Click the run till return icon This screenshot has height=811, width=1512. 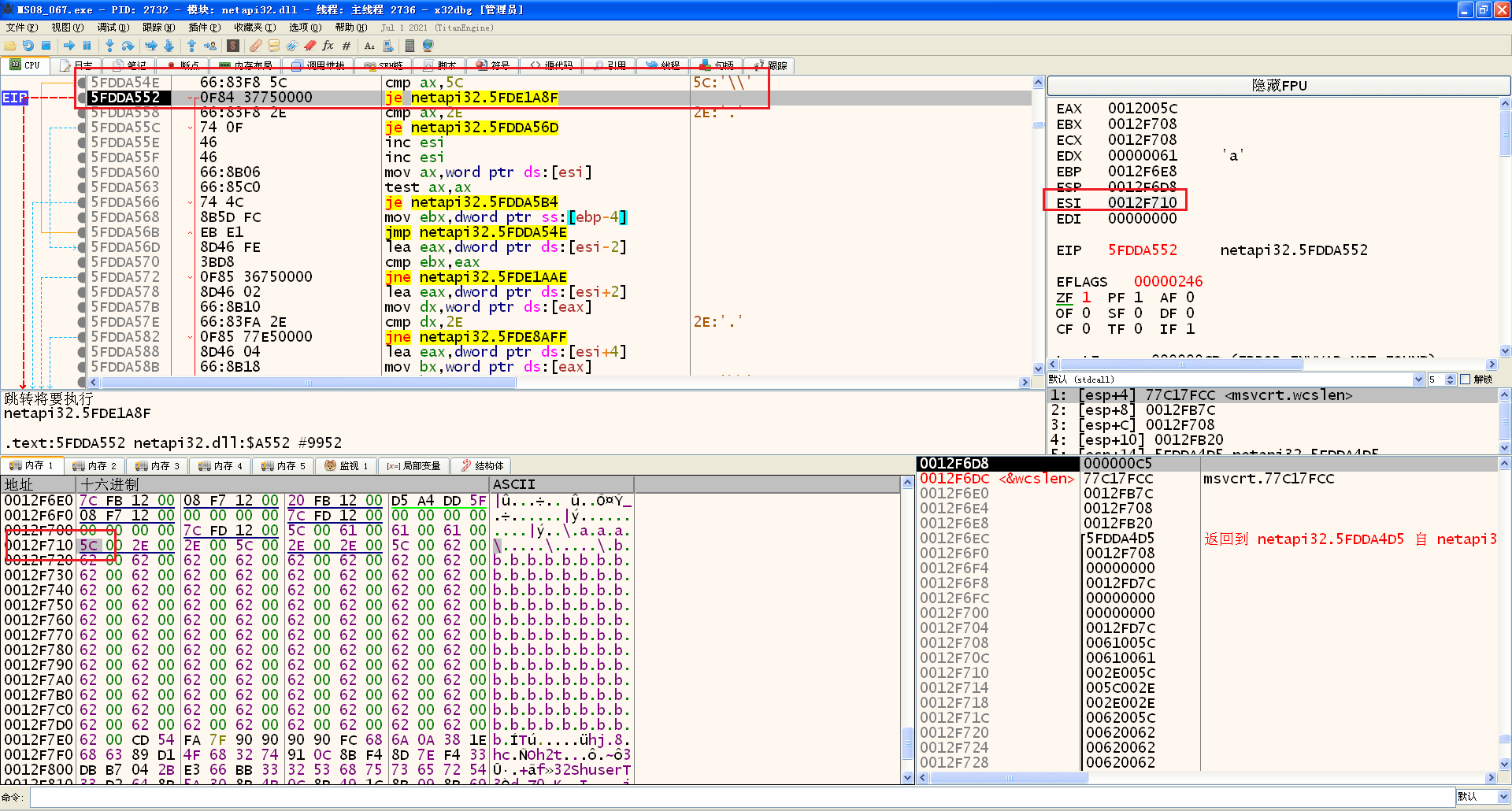pos(191,46)
